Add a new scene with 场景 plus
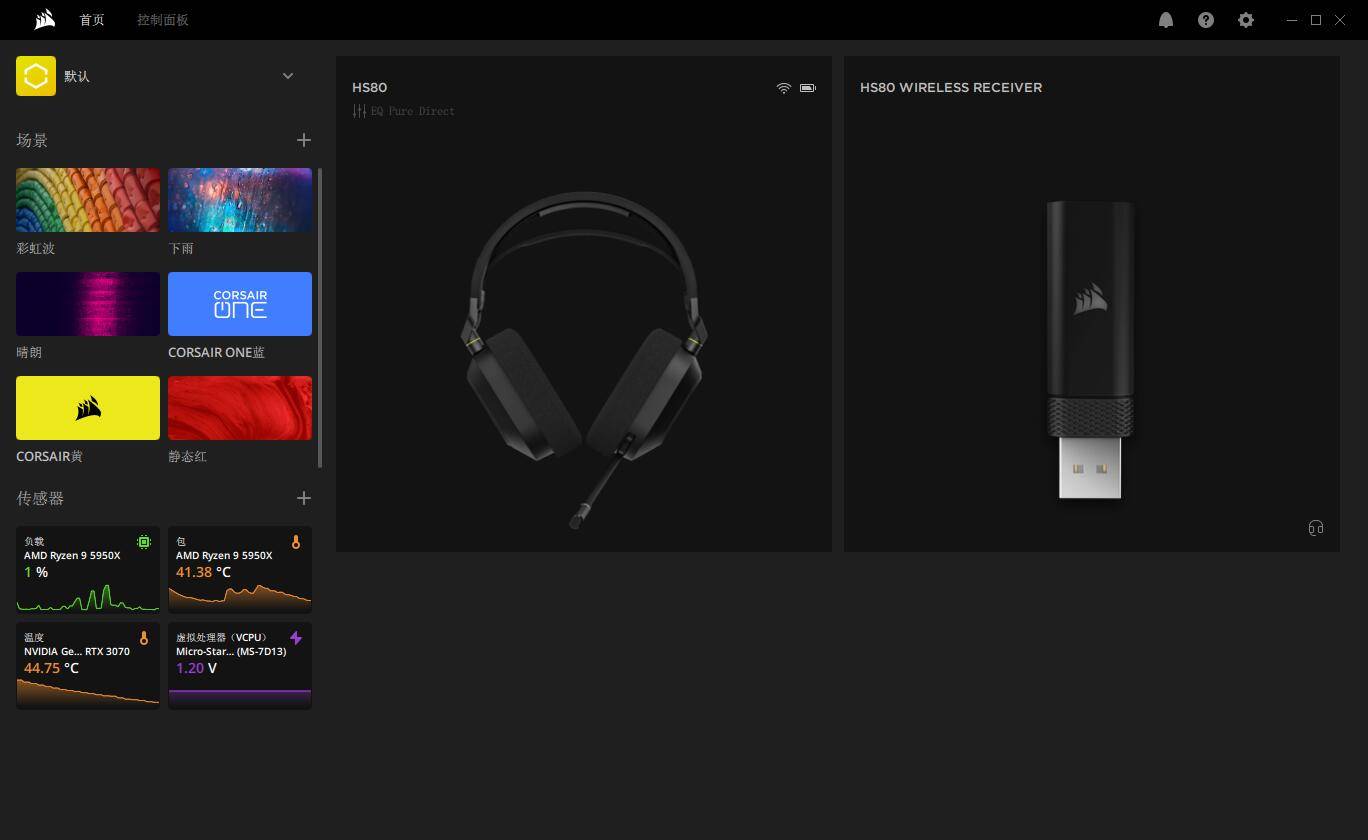The image size is (1368, 840). pyautogui.click(x=303, y=140)
